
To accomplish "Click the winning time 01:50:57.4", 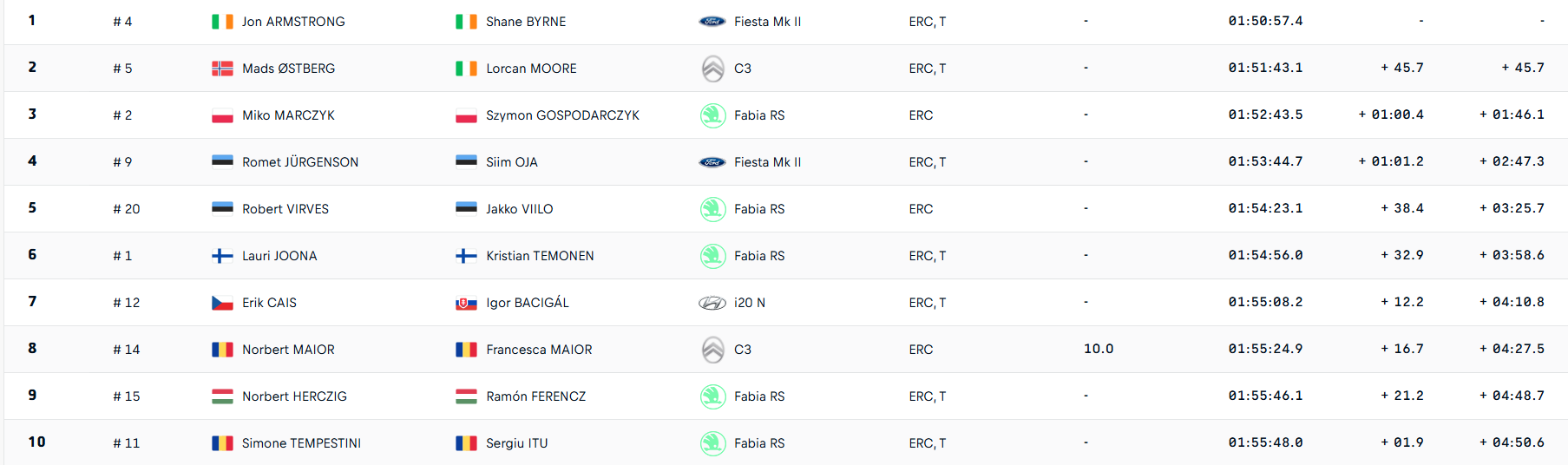I will click(1265, 21).
